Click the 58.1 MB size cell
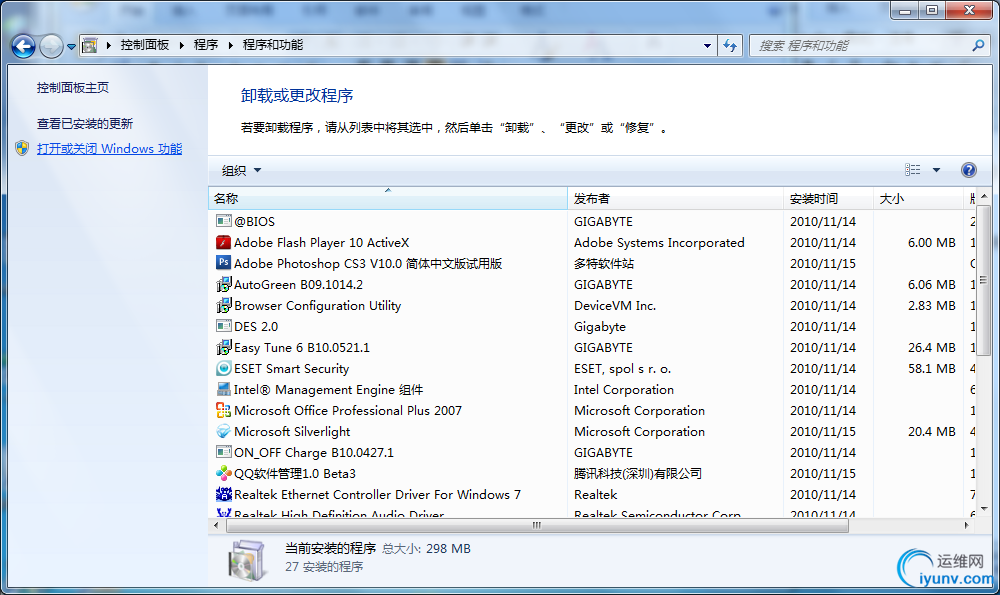The image size is (1000, 595). [932, 369]
